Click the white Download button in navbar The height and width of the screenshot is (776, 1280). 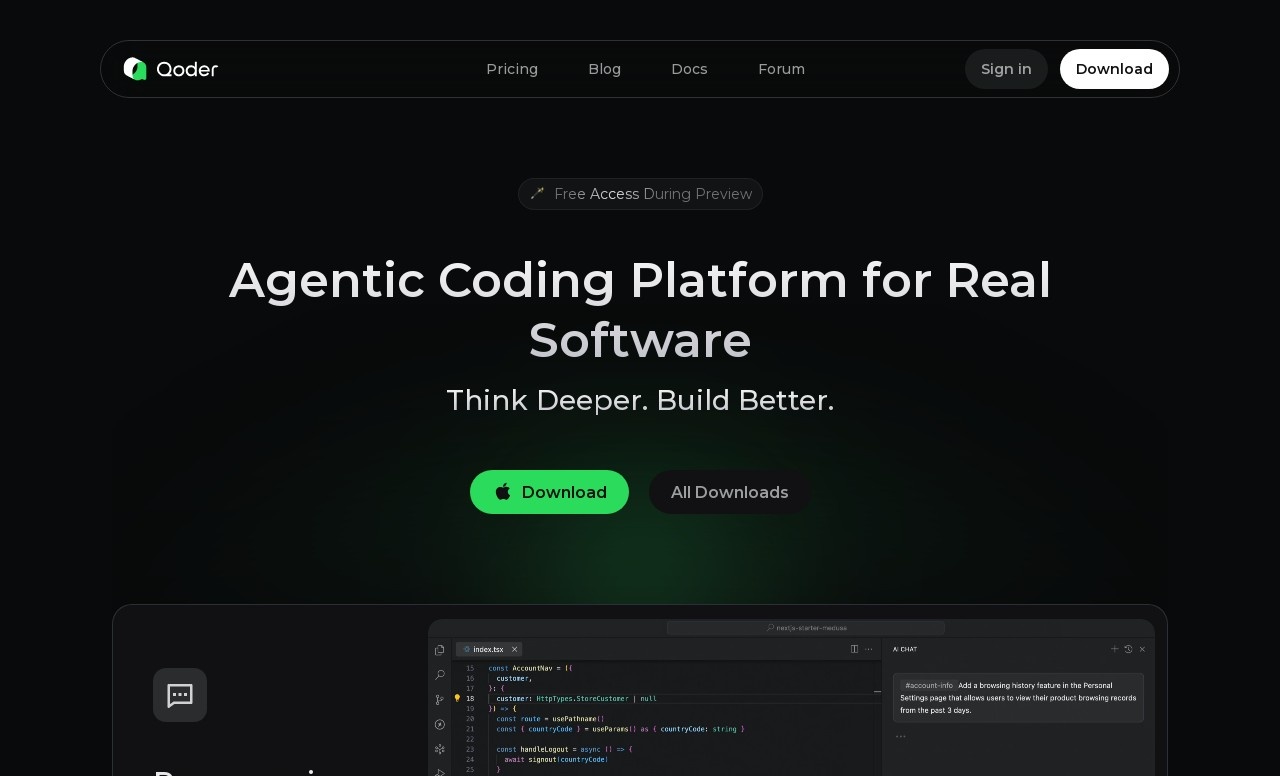pos(1114,69)
